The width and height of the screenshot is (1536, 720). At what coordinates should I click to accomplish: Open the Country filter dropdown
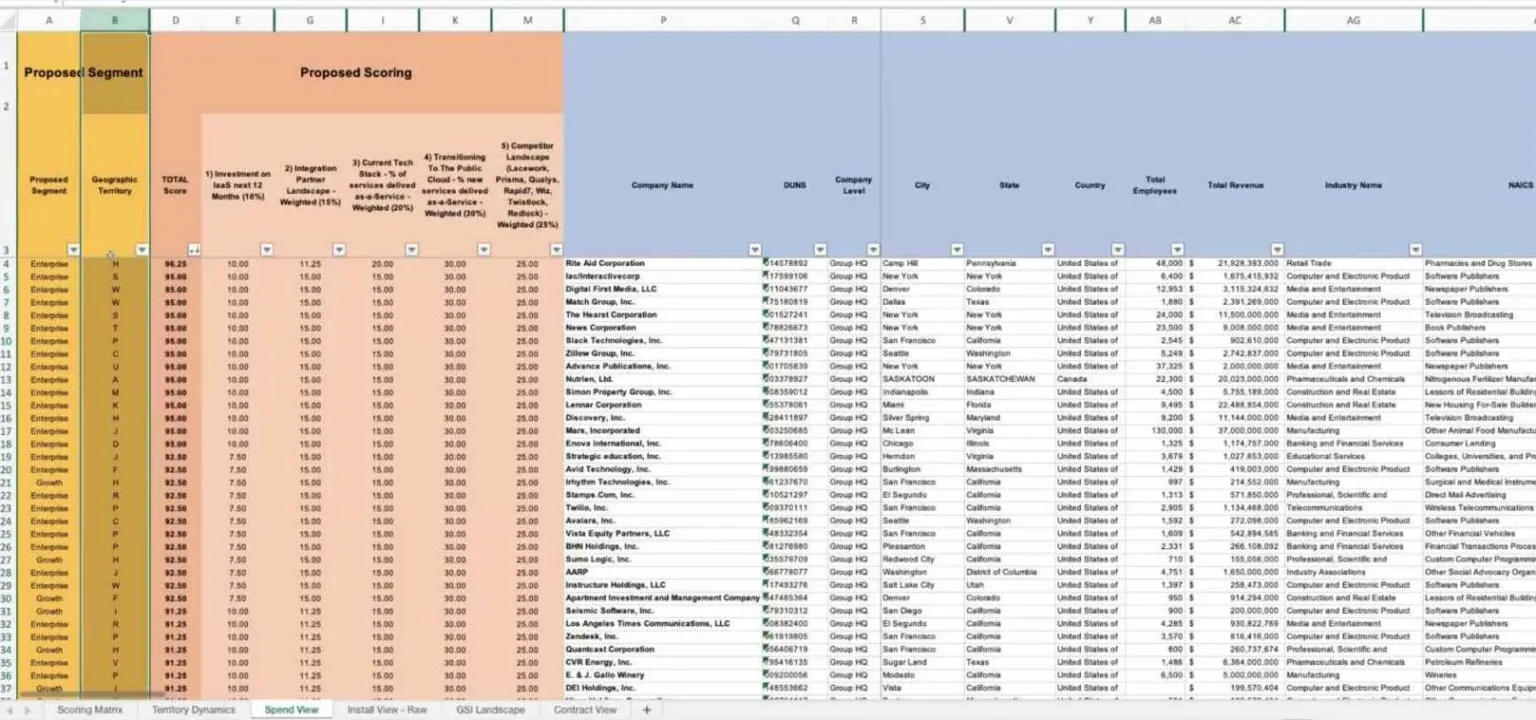tap(1117, 249)
